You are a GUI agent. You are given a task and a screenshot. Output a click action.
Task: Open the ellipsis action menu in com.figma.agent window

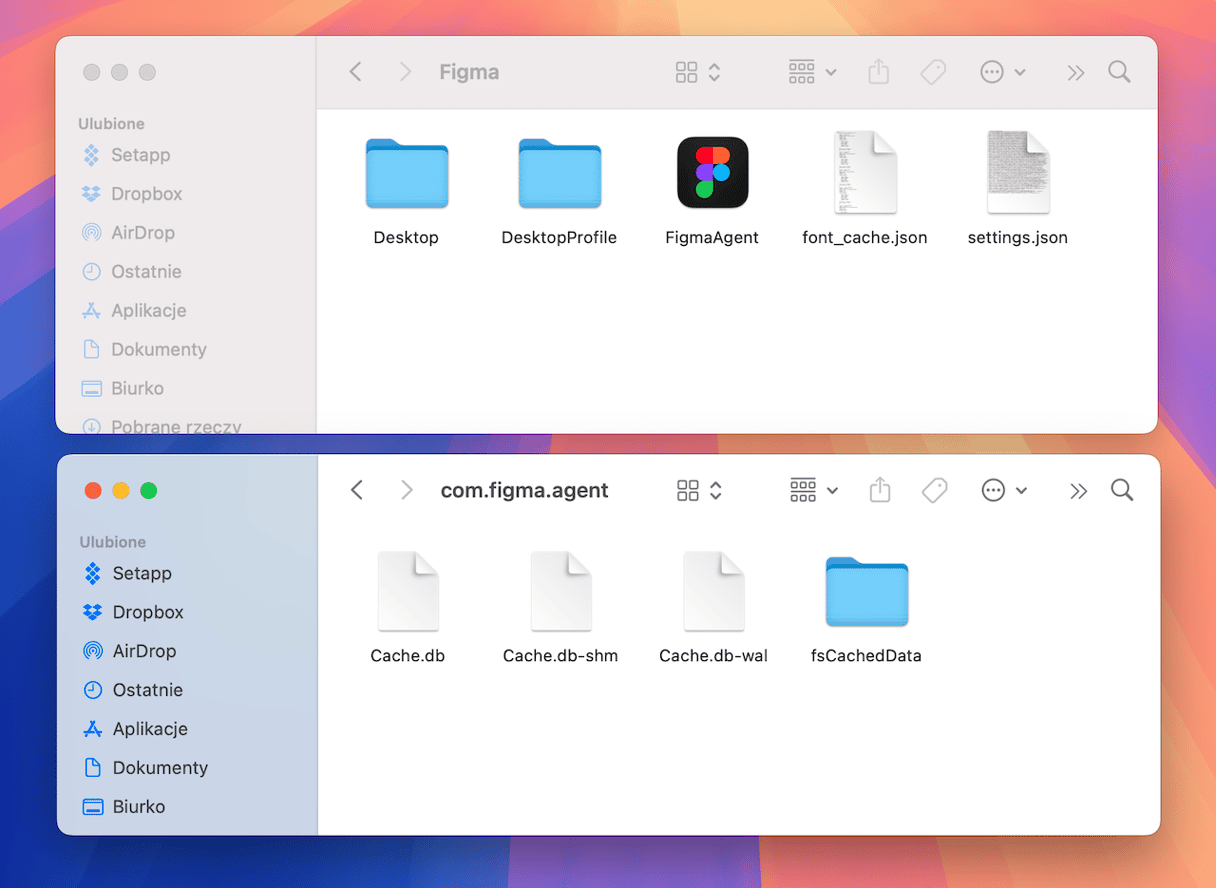click(1003, 490)
